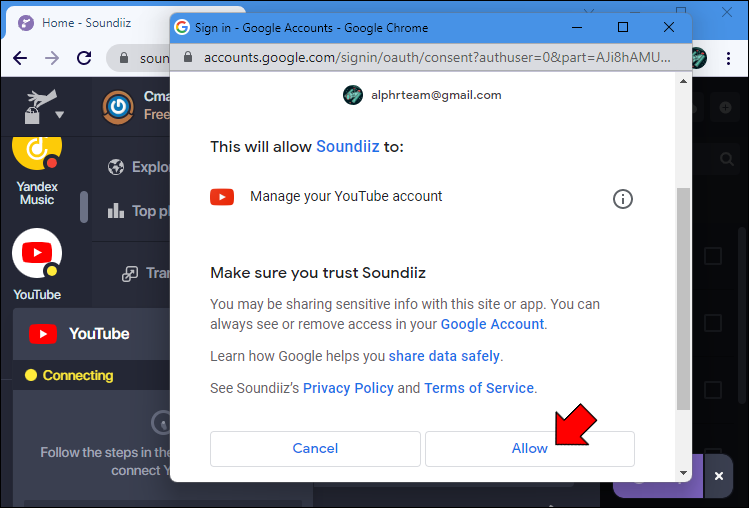749x508 pixels.
Task: Click the Soundiiz user power avatar icon
Action: click(118, 107)
